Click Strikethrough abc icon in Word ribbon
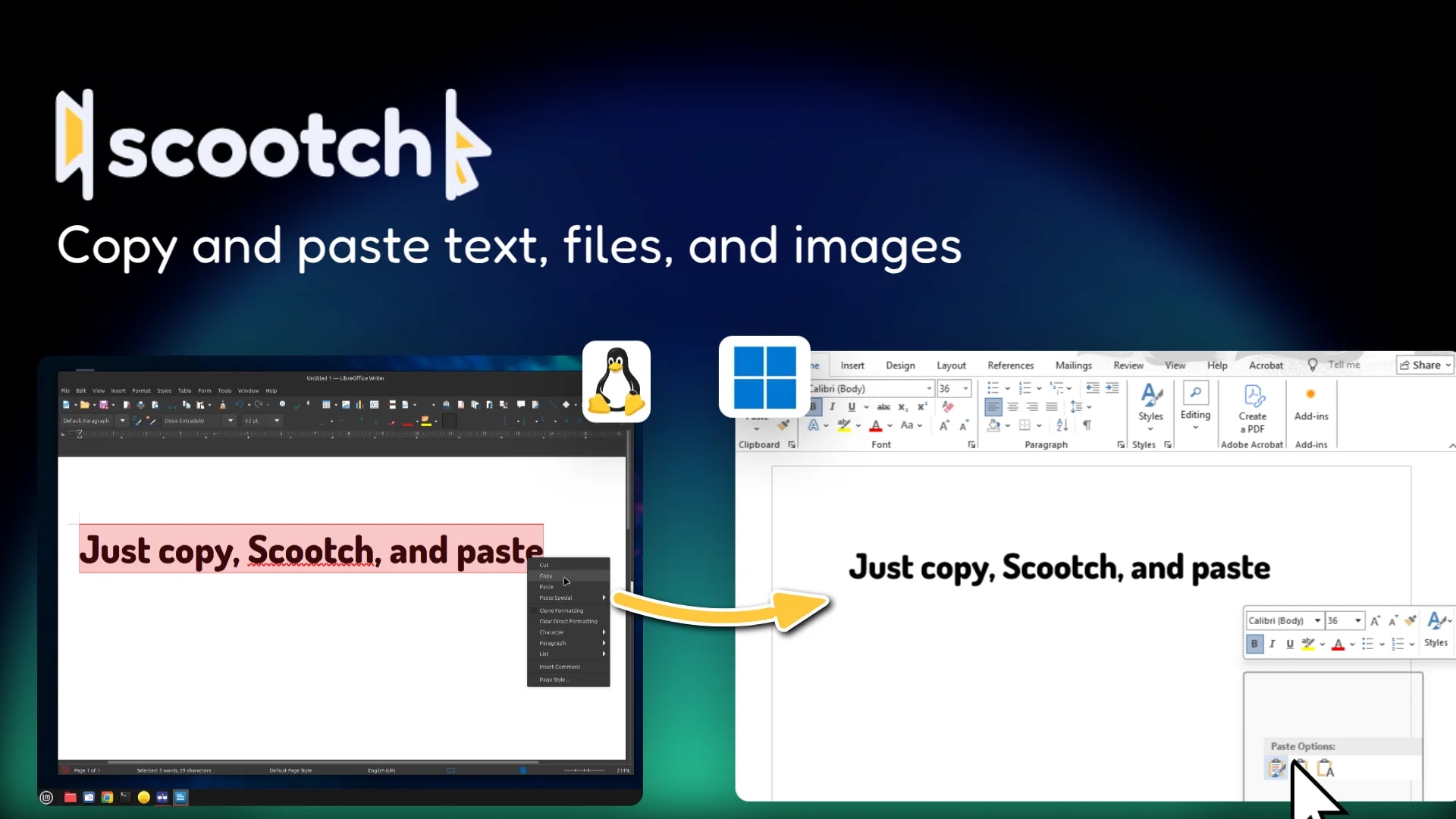The width and height of the screenshot is (1456, 819). click(883, 406)
